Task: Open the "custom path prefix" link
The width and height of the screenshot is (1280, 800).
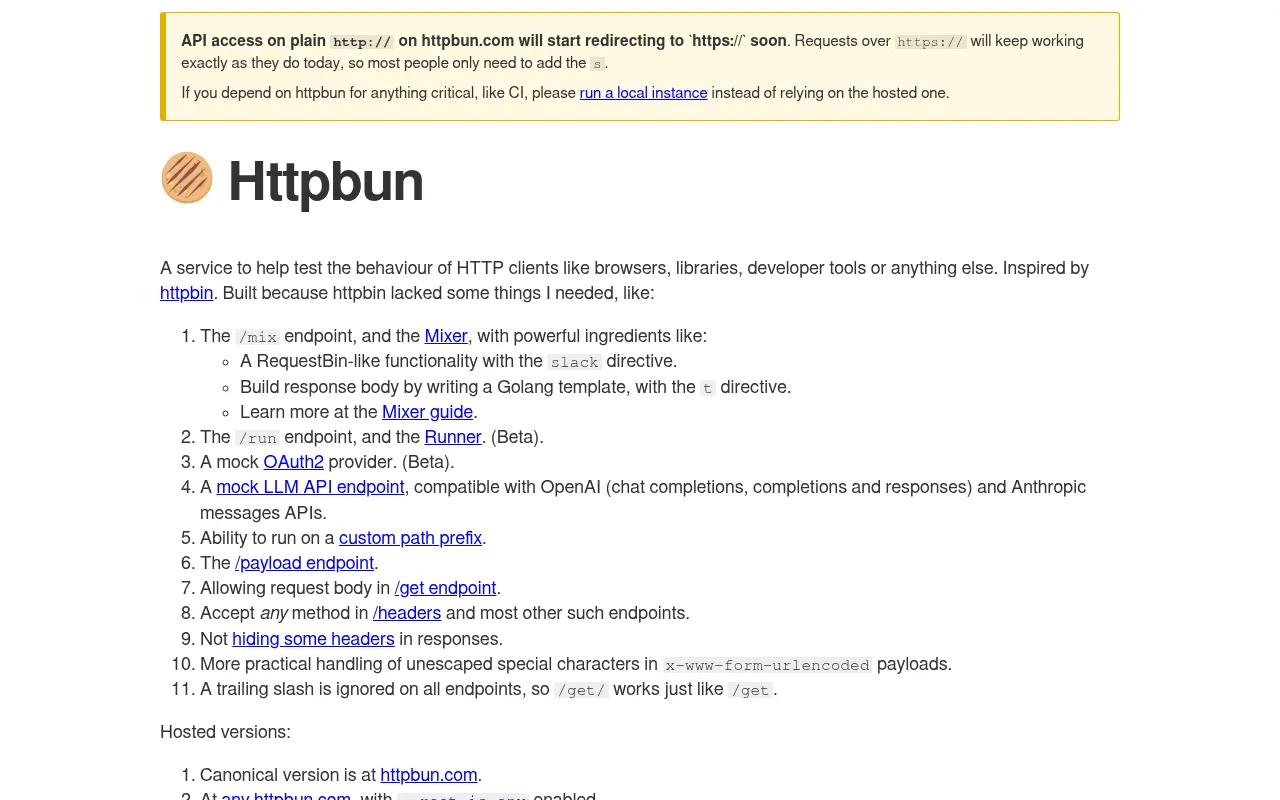Action: point(410,538)
